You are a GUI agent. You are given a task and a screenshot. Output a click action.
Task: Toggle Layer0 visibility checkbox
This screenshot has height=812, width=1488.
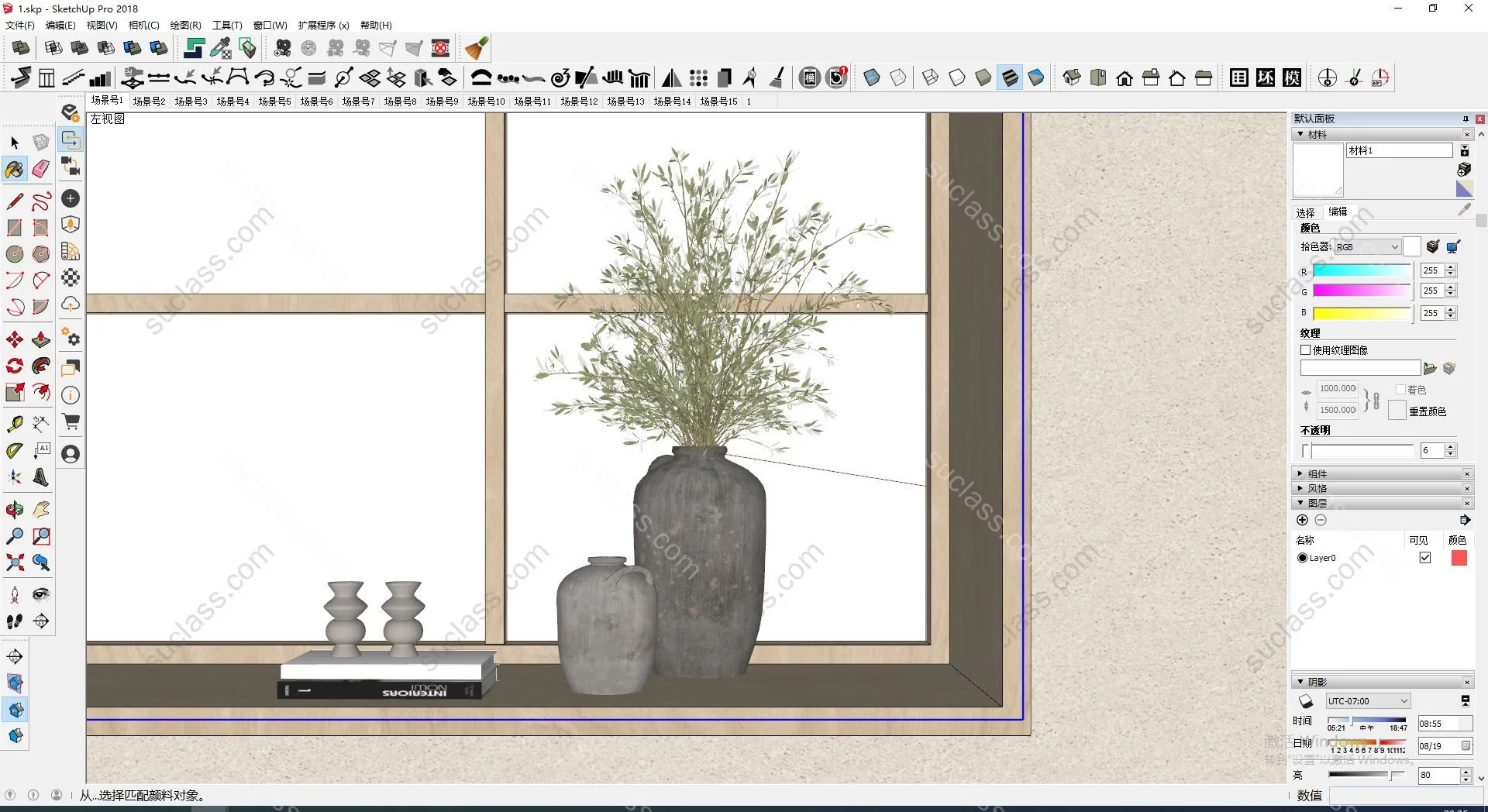(x=1424, y=558)
